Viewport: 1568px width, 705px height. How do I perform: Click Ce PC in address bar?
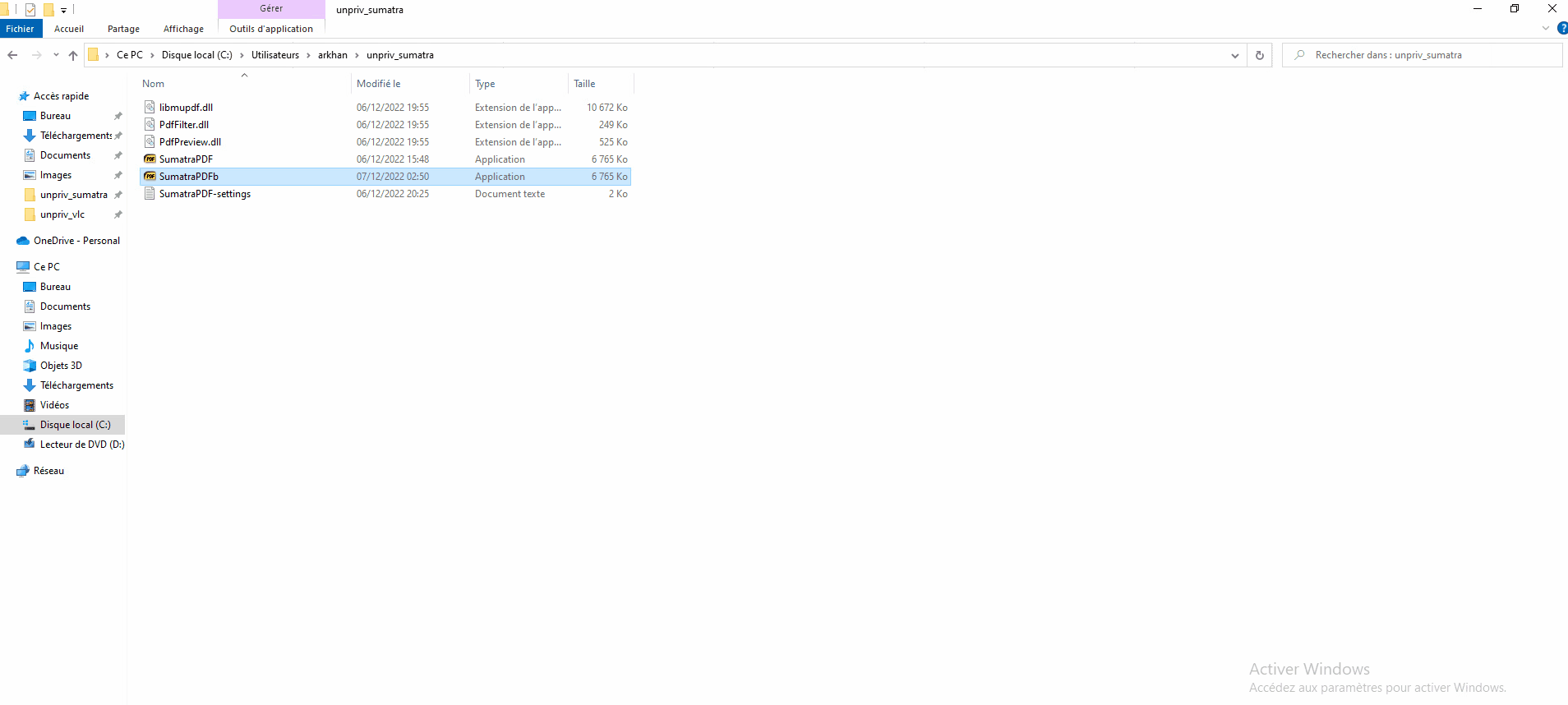tap(130, 55)
